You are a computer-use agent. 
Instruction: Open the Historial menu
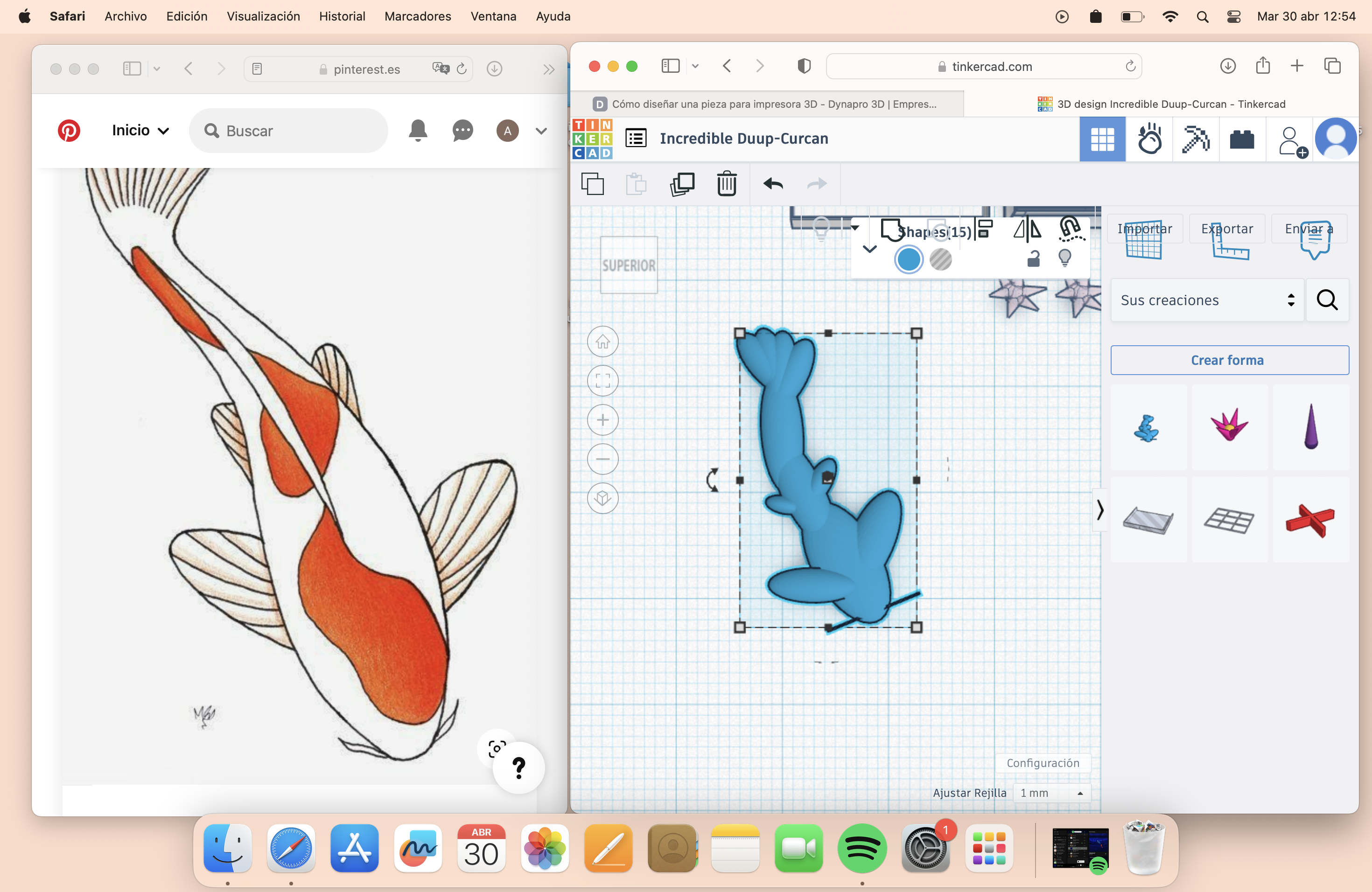tap(342, 16)
